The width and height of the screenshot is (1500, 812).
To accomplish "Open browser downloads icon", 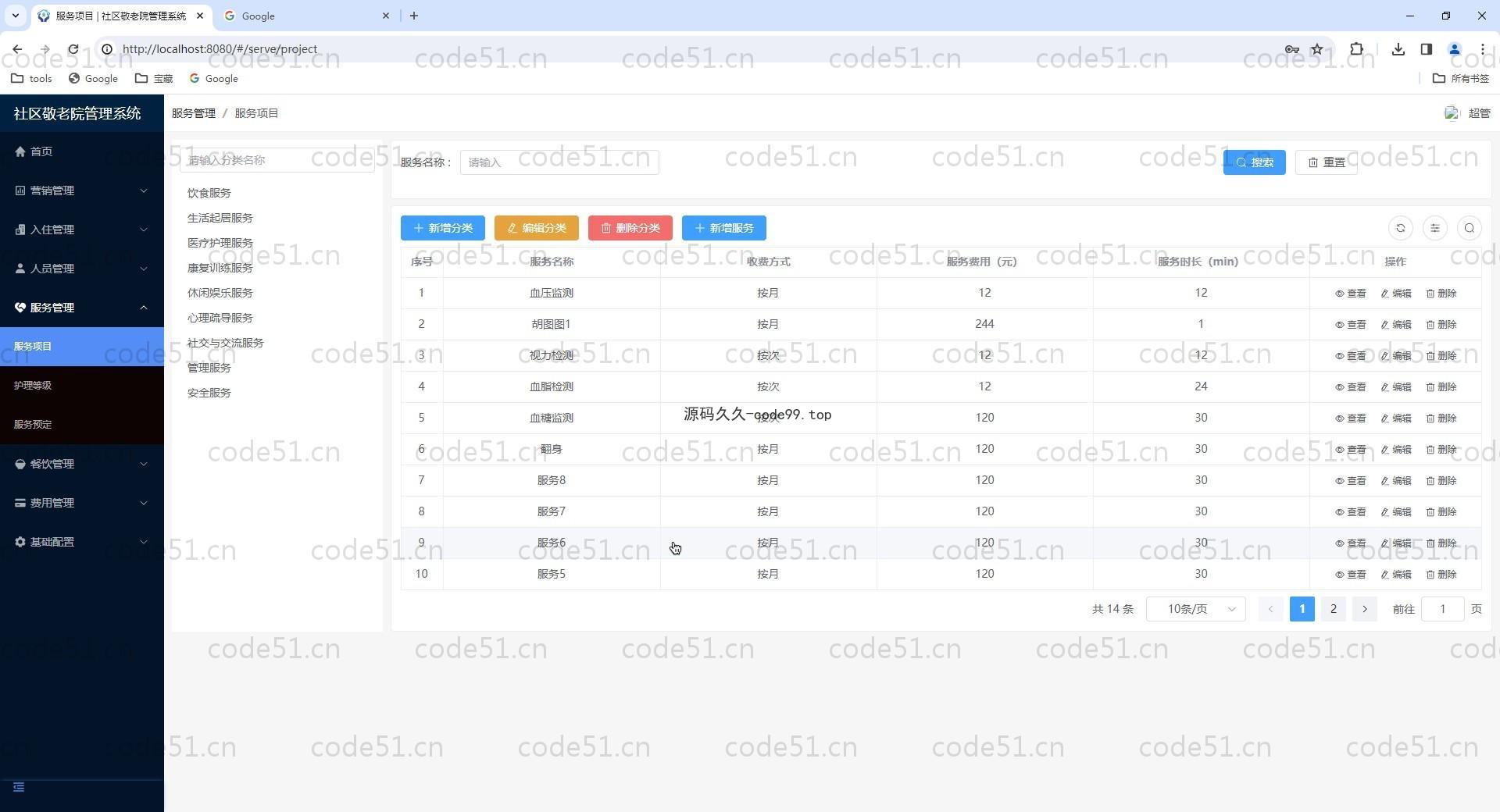I will pos(1398,49).
